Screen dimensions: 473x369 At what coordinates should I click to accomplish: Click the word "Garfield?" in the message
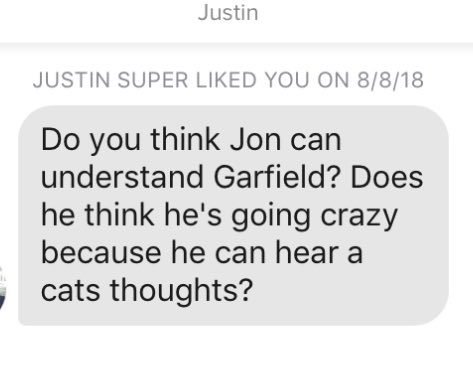click(x=278, y=177)
